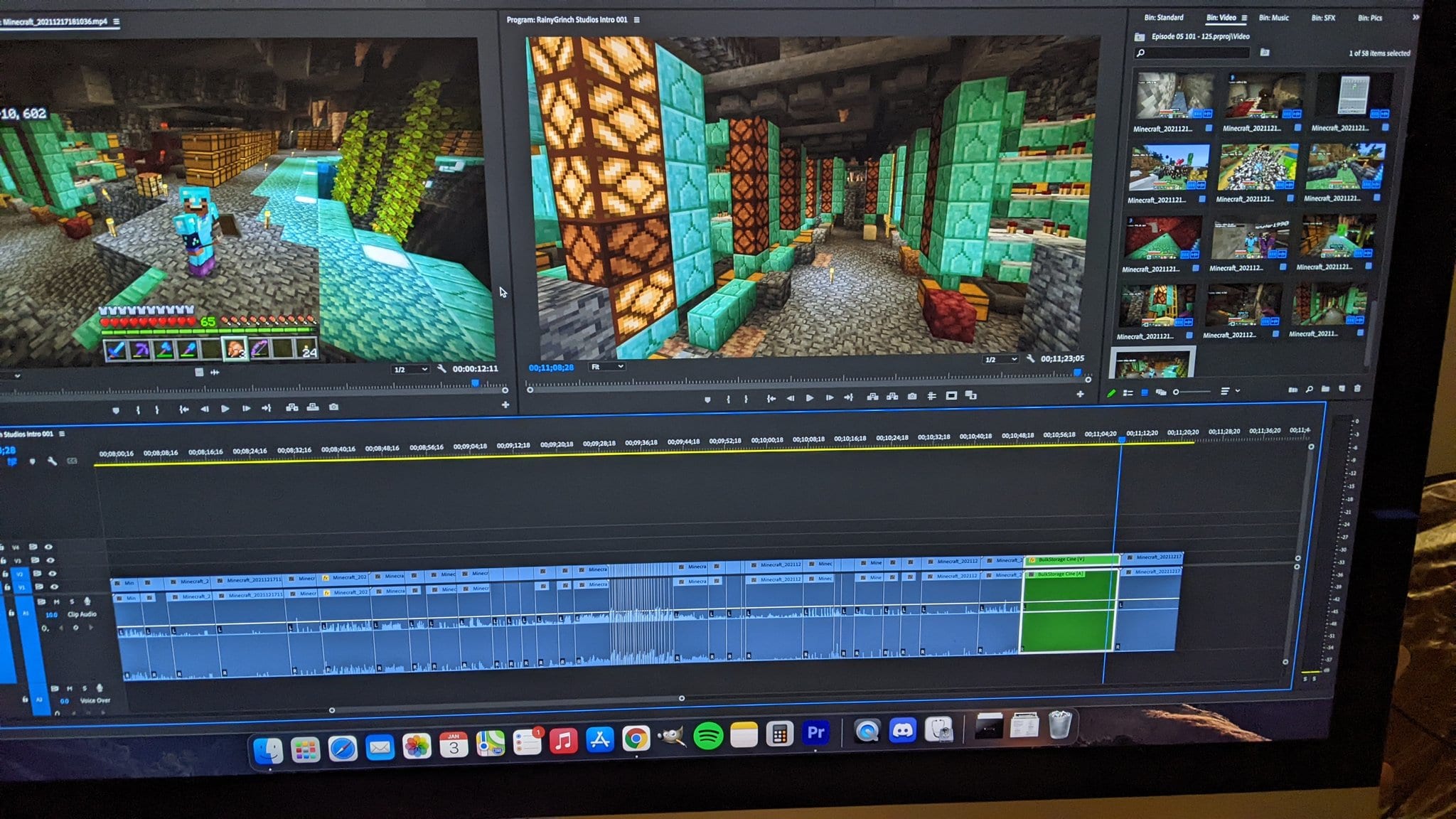The width and height of the screenshot is (1456, 819).
Task: Open Source panel menu beside clip name
Action: (116, 22)
